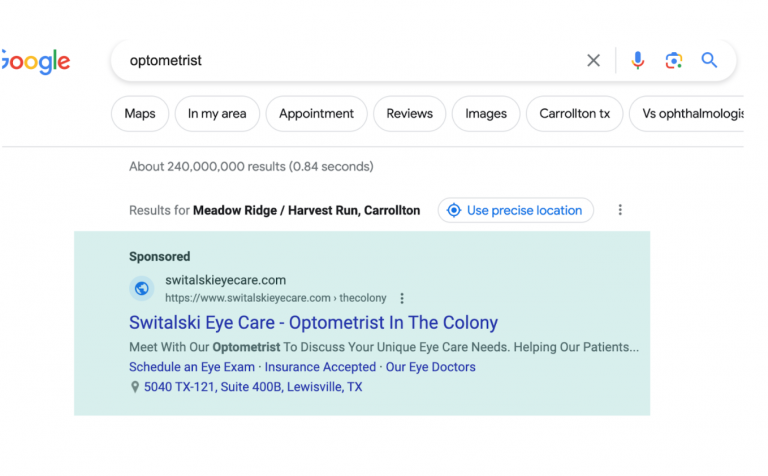Viewport: 768px width, 476px height.
Task: Open the Schedule an Eye Exam sitelink
Action: tap(192, 367)
